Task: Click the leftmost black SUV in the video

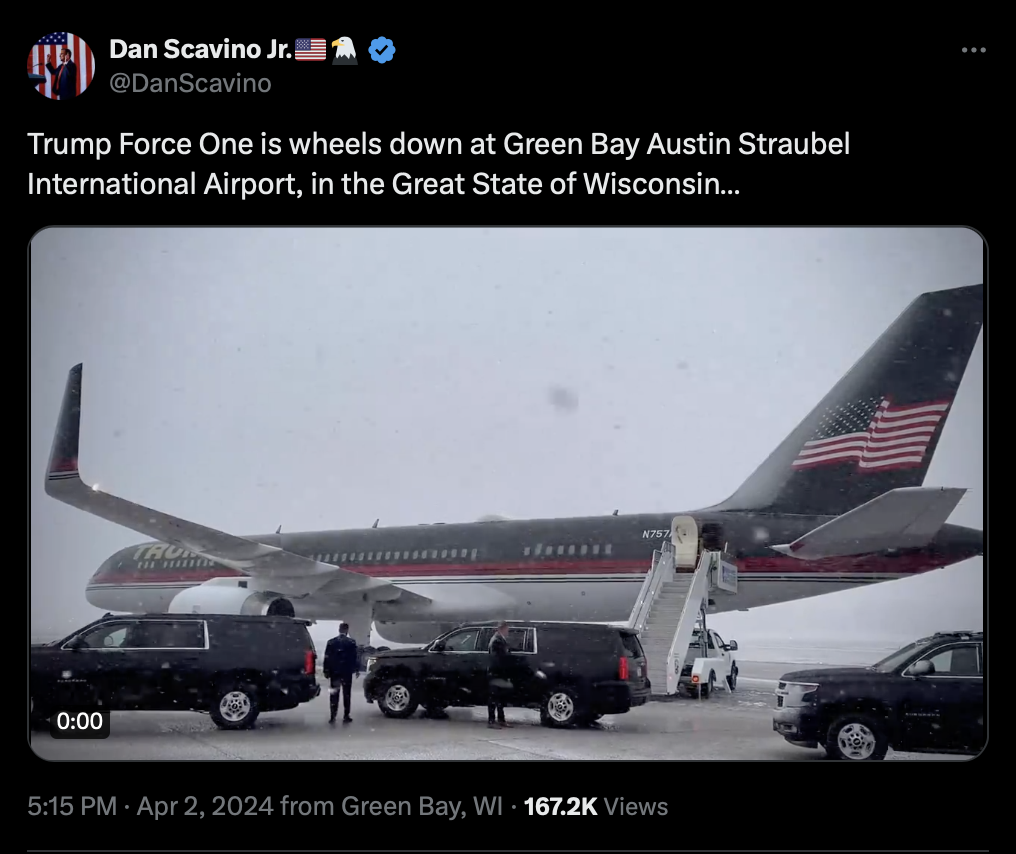Action: click(x=175, y=664)
